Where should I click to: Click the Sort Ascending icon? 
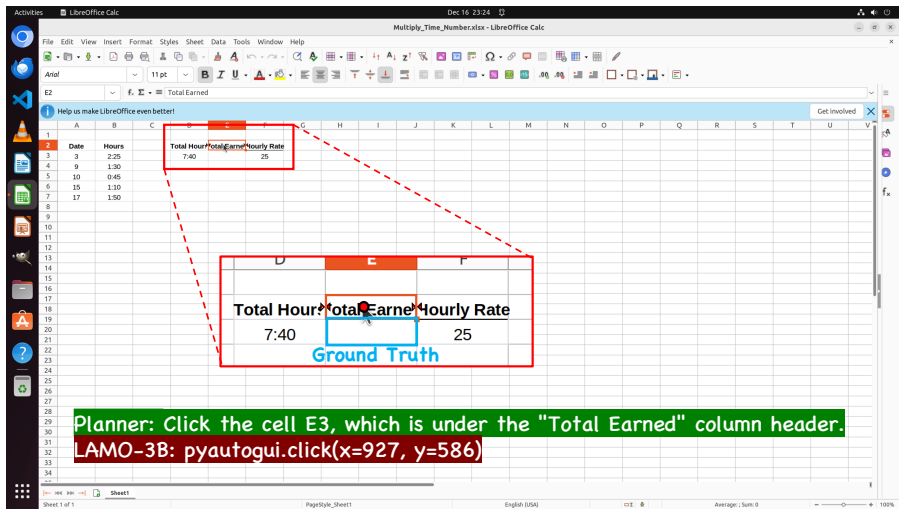[391, 57]
